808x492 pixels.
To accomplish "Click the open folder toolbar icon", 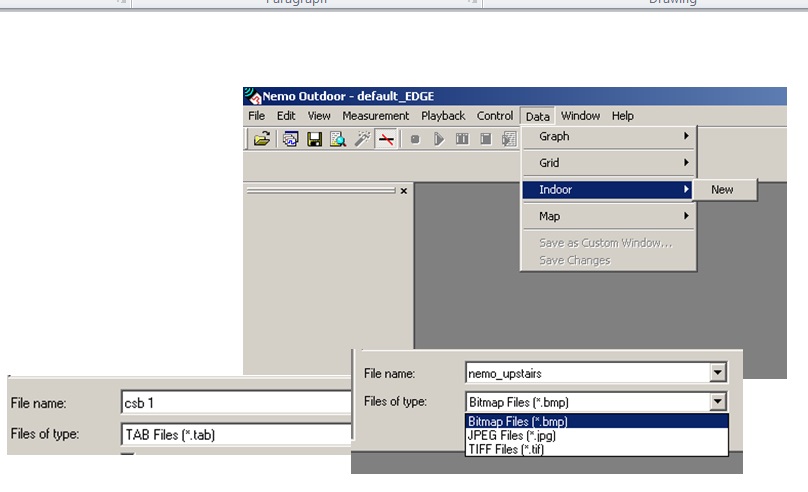I will point(262,139).
